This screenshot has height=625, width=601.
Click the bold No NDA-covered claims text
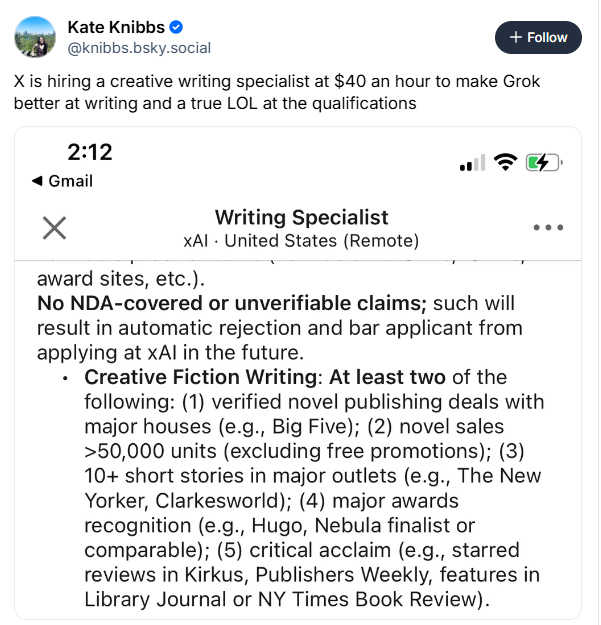[232, 302]
